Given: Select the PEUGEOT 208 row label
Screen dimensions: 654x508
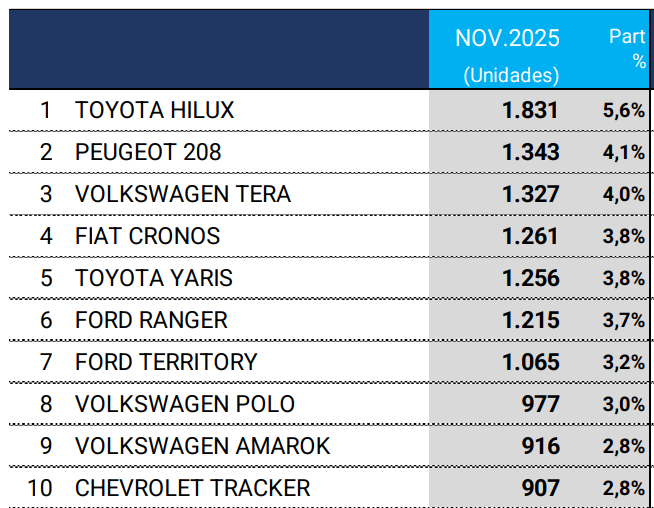Looking at the screenshot, I should tap(148, 152).
